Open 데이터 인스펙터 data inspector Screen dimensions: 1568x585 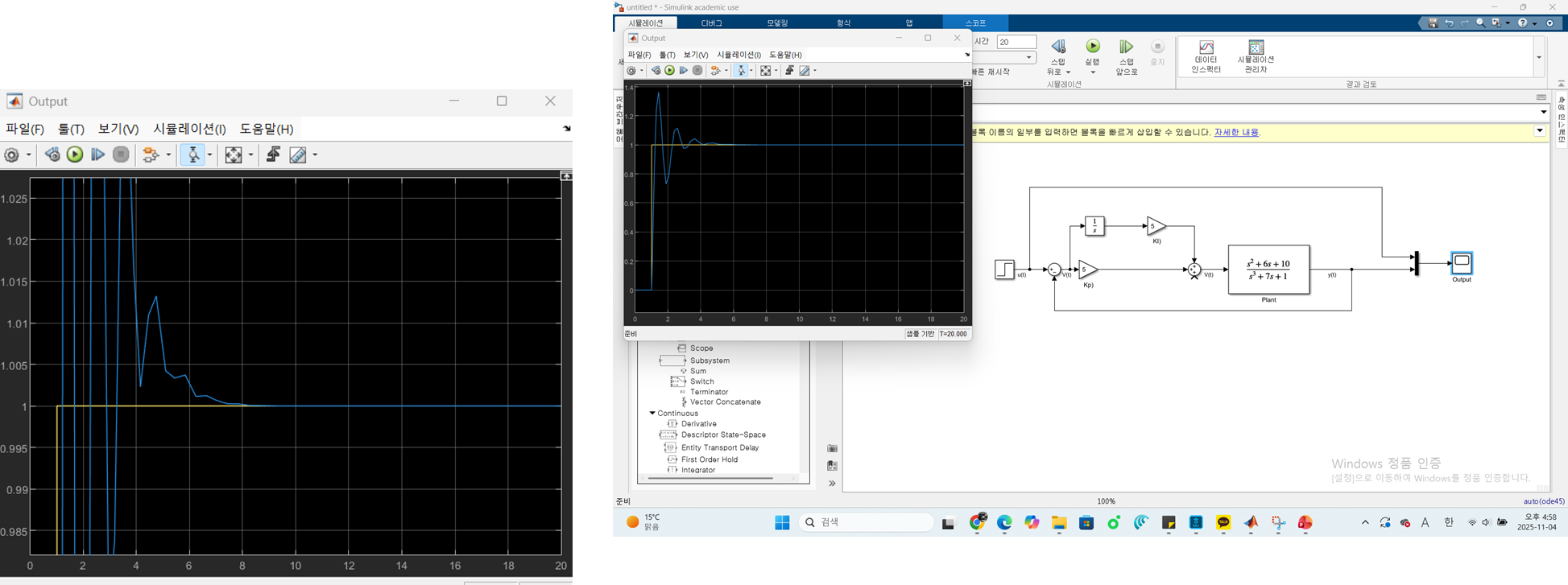(x=1206, y=56)
